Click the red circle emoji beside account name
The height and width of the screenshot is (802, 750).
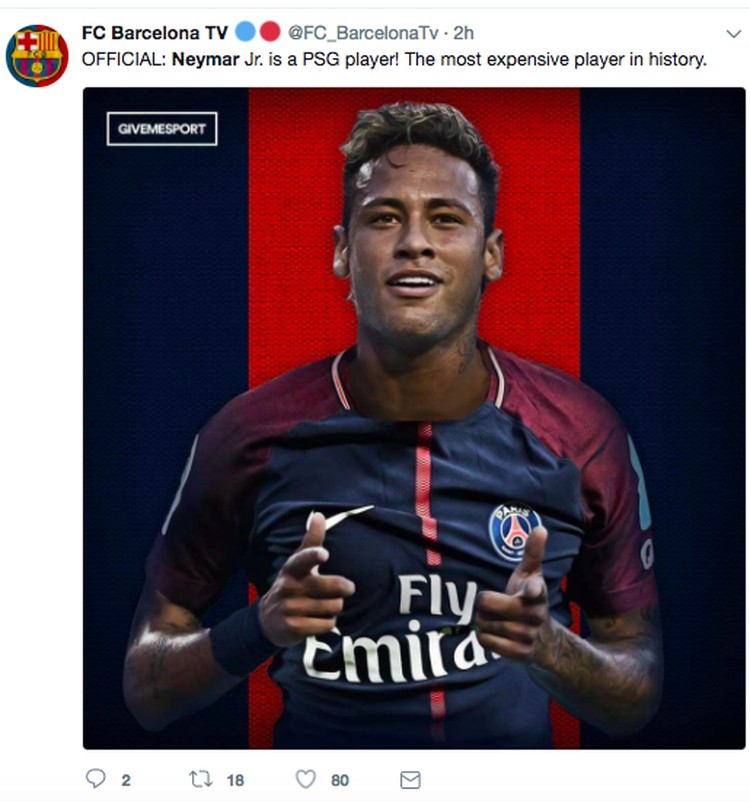tap(270, 32)
